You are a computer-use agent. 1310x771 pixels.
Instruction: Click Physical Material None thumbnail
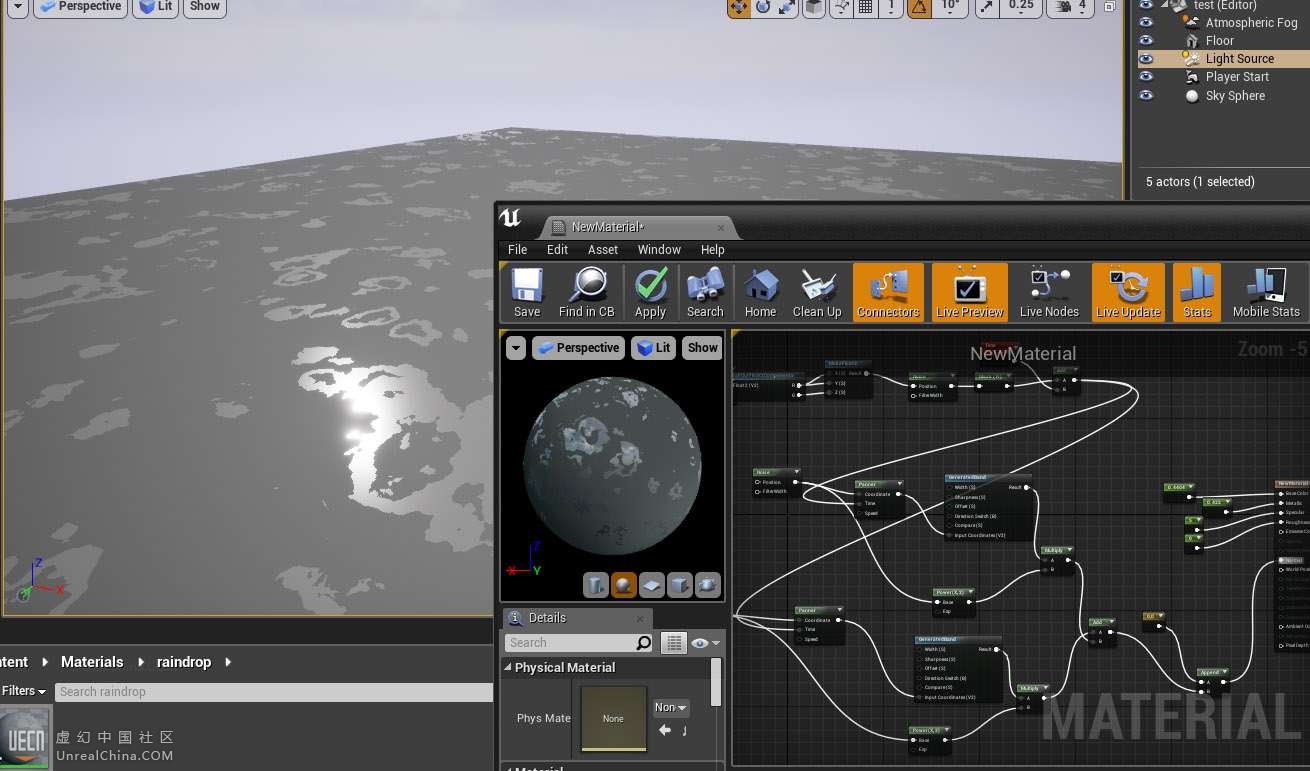613,718
